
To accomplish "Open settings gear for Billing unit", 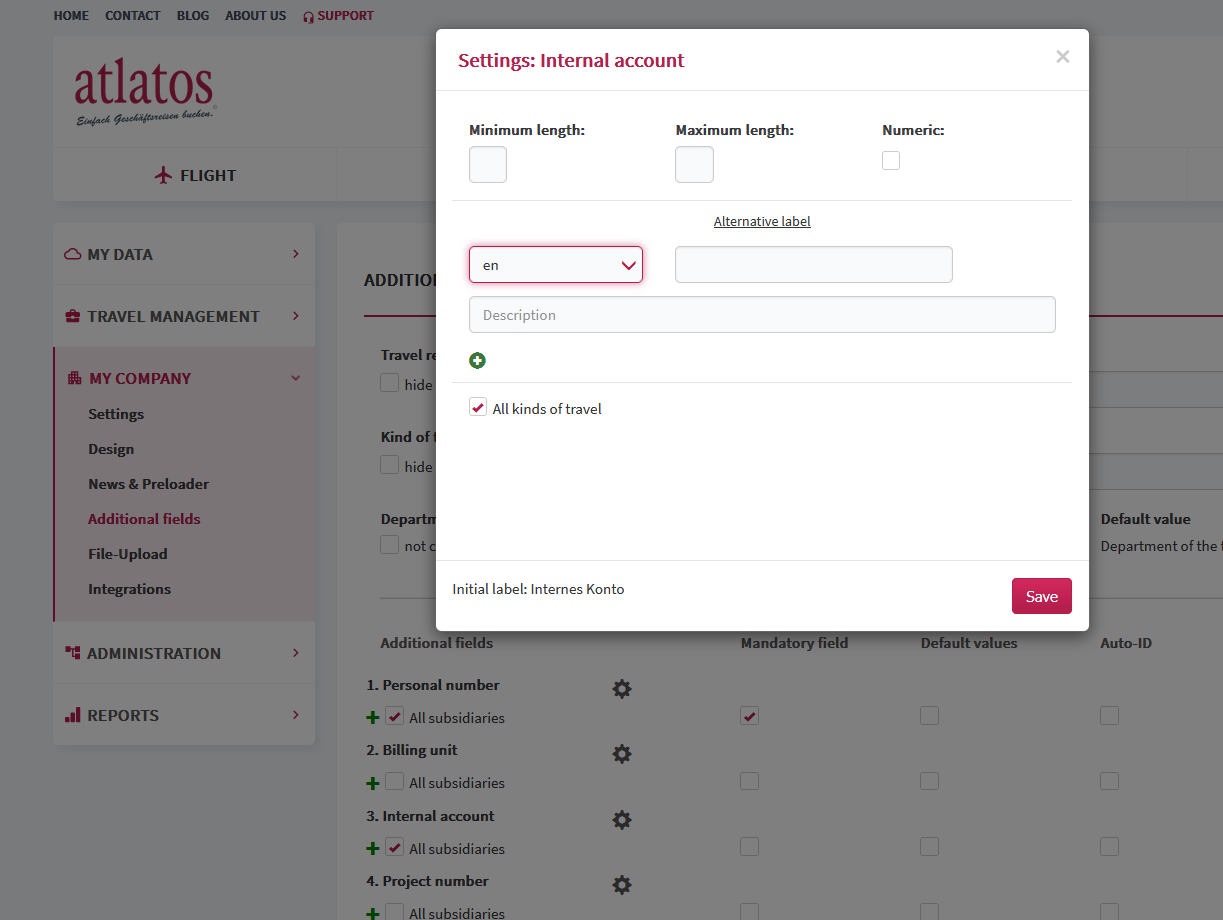I will pyautogui.click(x=622, y=754).
